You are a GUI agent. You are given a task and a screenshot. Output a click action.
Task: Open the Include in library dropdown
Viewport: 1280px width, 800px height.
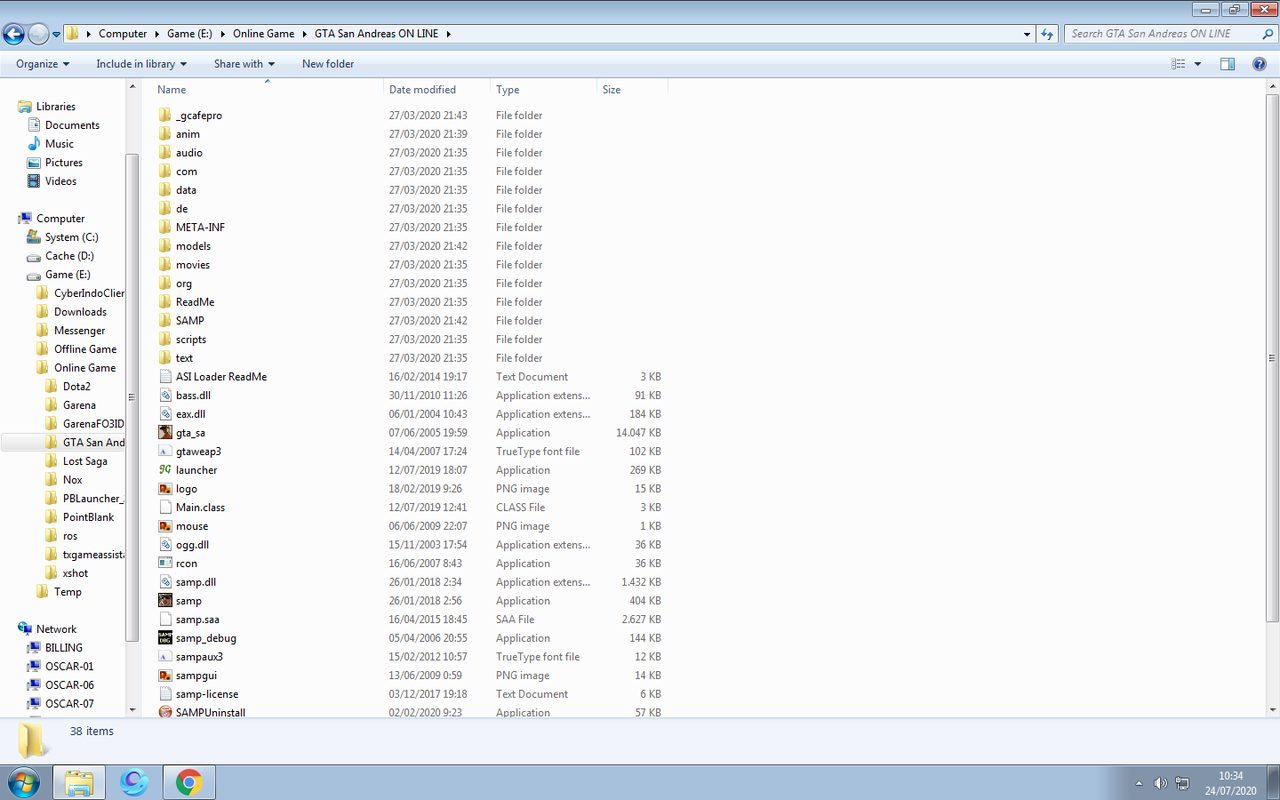[142, 64]
